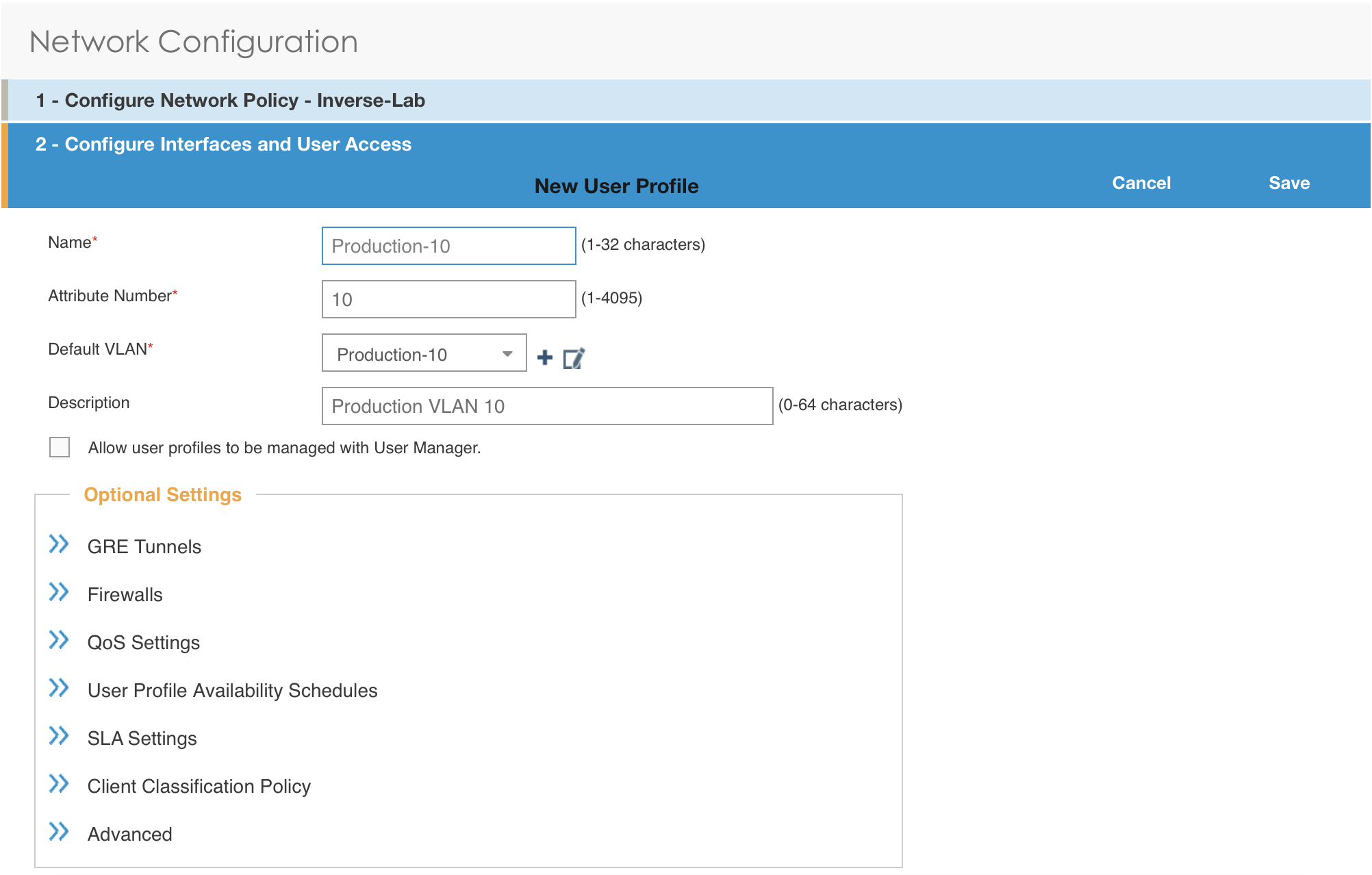Click the User Profile Availability Schedules chevron icon
This screenshot has width=1372, height=875.
coord(60,688)
